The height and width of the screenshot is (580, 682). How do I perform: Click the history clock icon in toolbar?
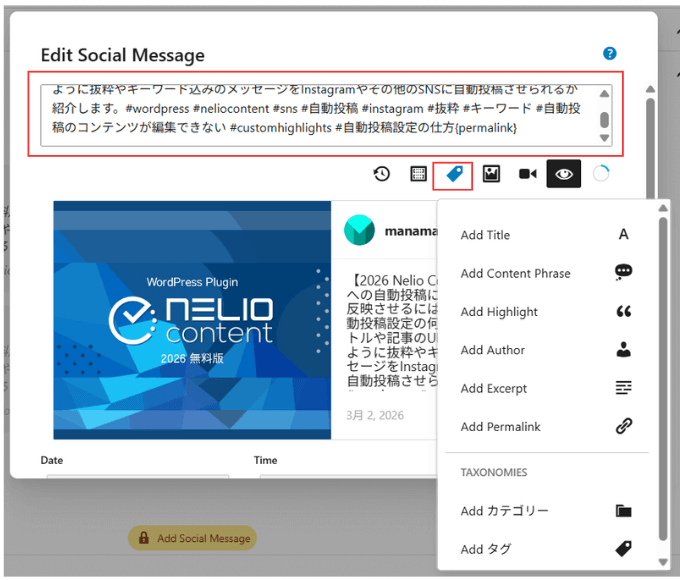pyautogui.click(x=382, y=174)
